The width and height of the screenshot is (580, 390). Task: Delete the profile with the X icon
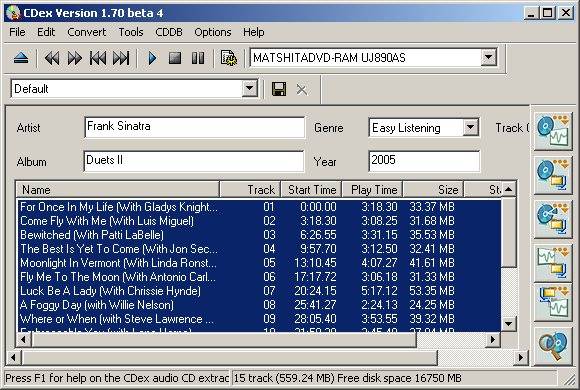pos(301,89)
